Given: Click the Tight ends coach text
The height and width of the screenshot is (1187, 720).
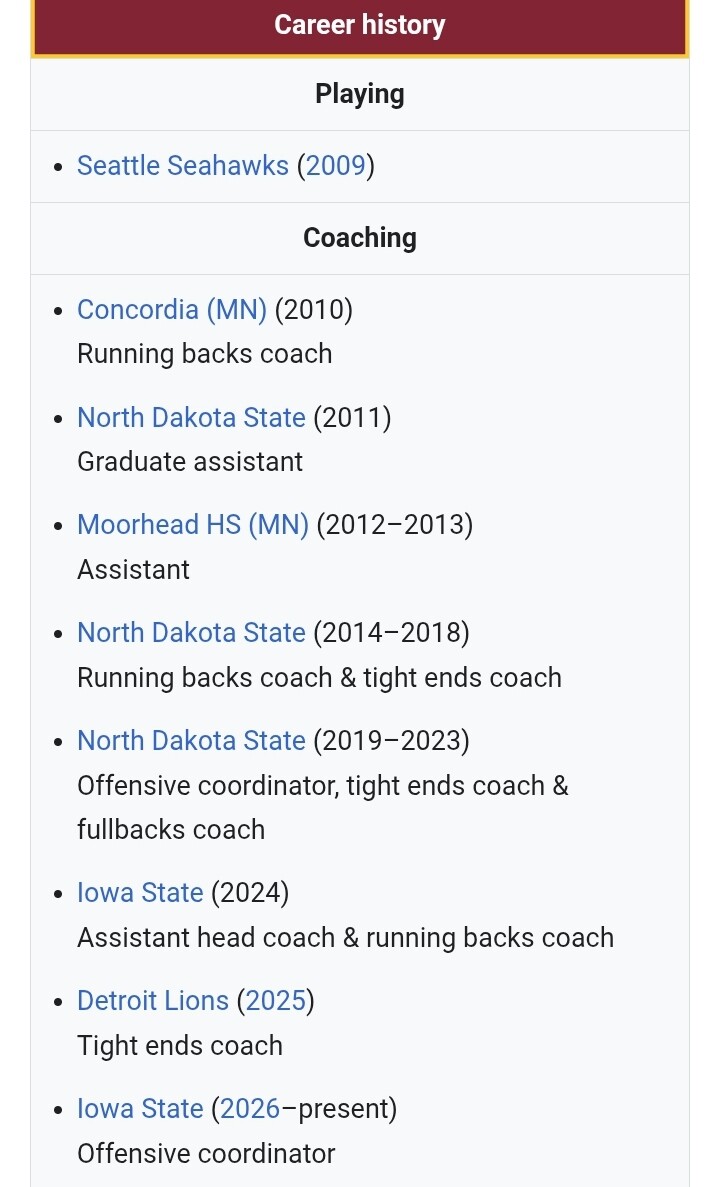Looking at the screenshot, I should pos(180,1046).
